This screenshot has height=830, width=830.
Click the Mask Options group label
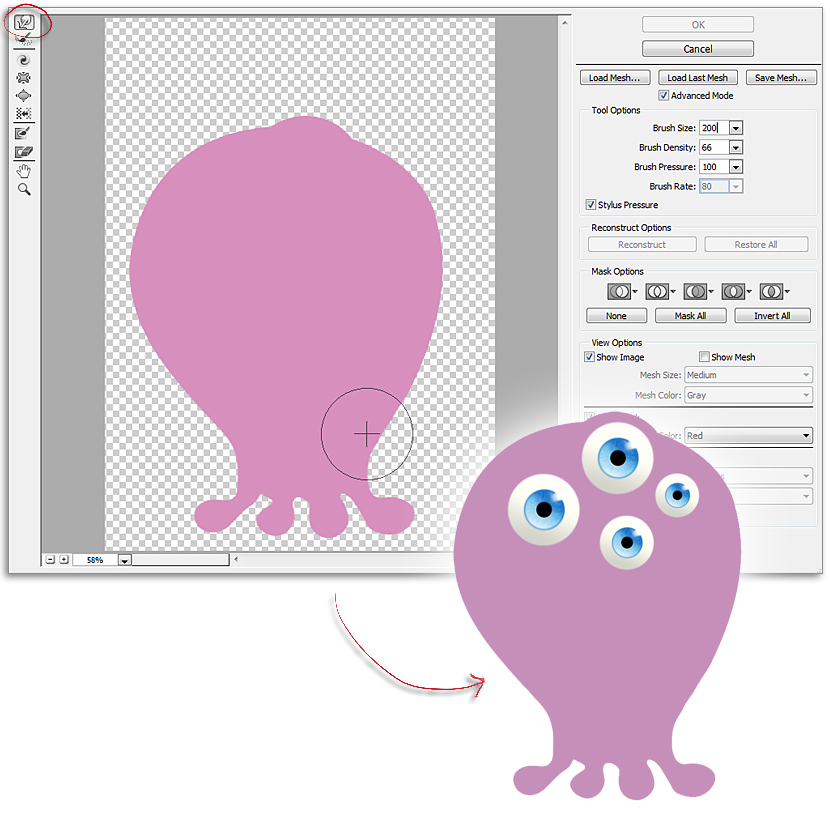[x=617, y=271]
